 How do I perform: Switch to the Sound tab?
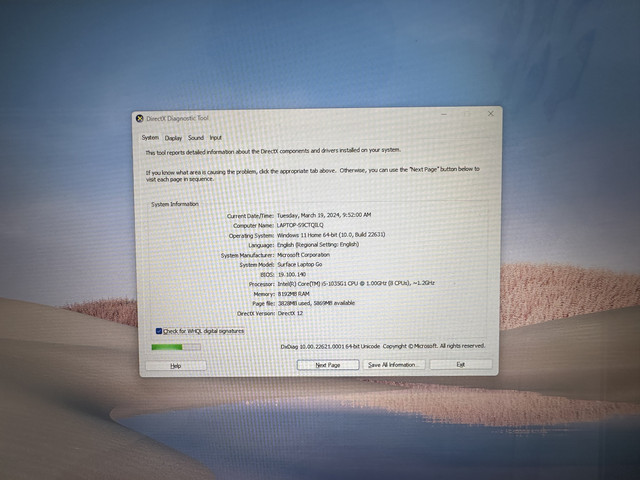[x=196, y=138]
